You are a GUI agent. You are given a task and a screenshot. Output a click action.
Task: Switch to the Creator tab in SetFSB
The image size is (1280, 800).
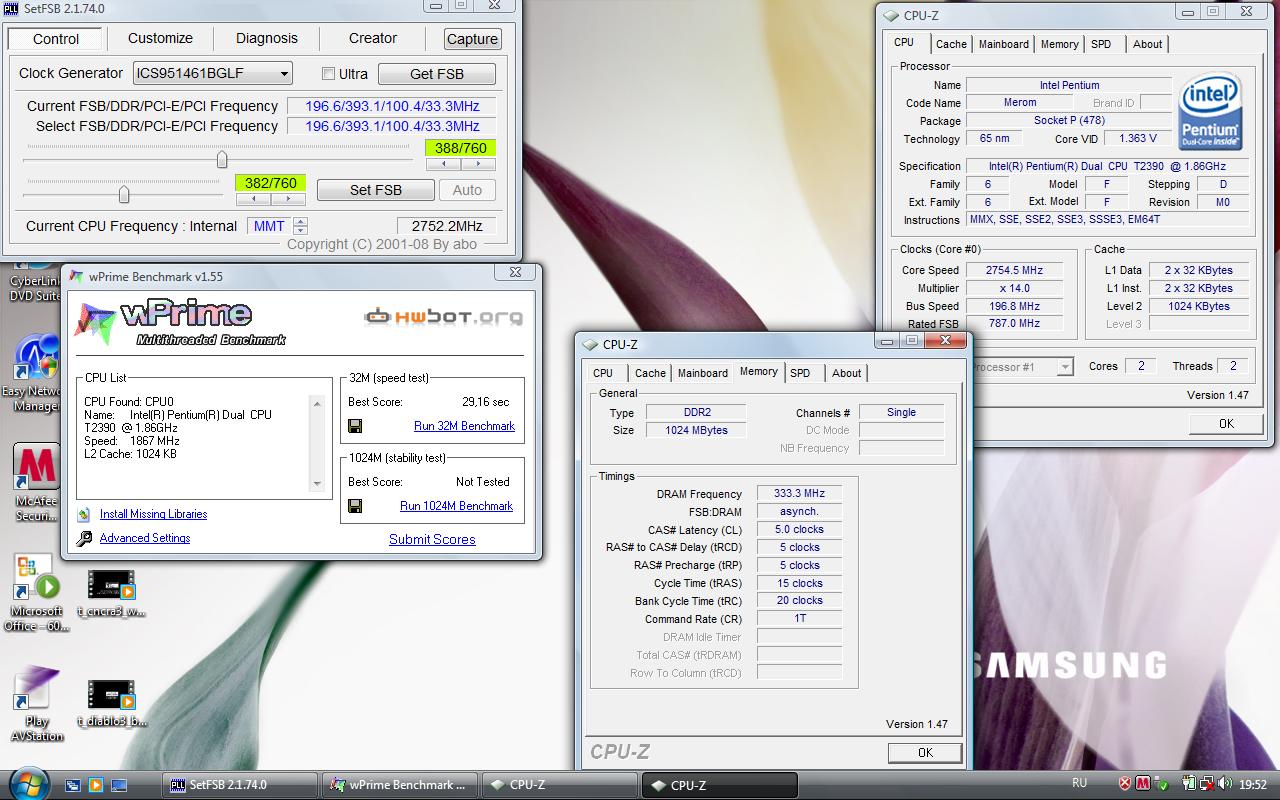point(373,38)
